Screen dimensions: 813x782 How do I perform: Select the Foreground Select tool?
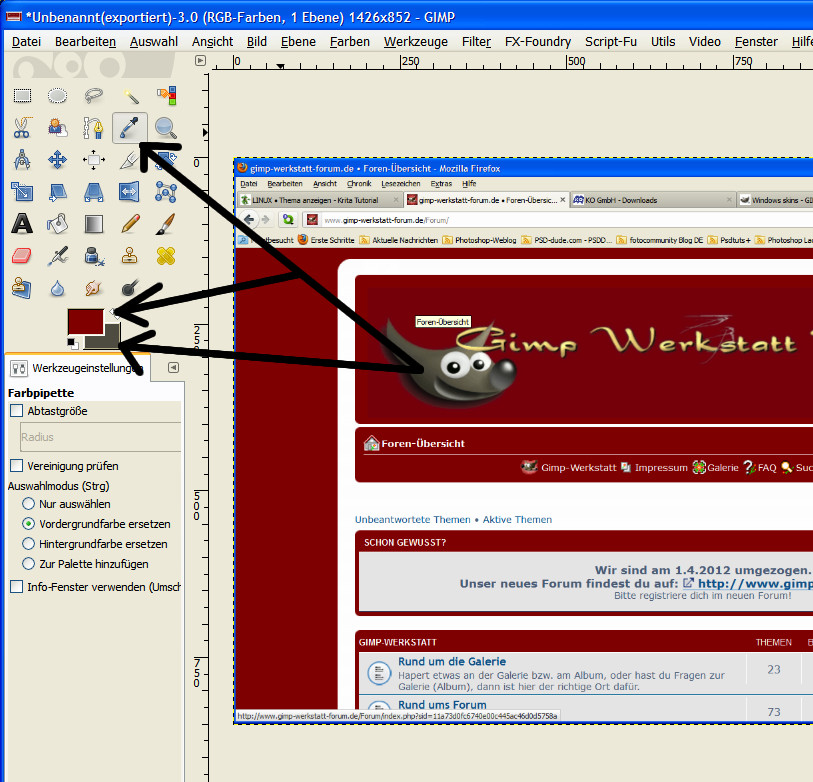[57, 128]
